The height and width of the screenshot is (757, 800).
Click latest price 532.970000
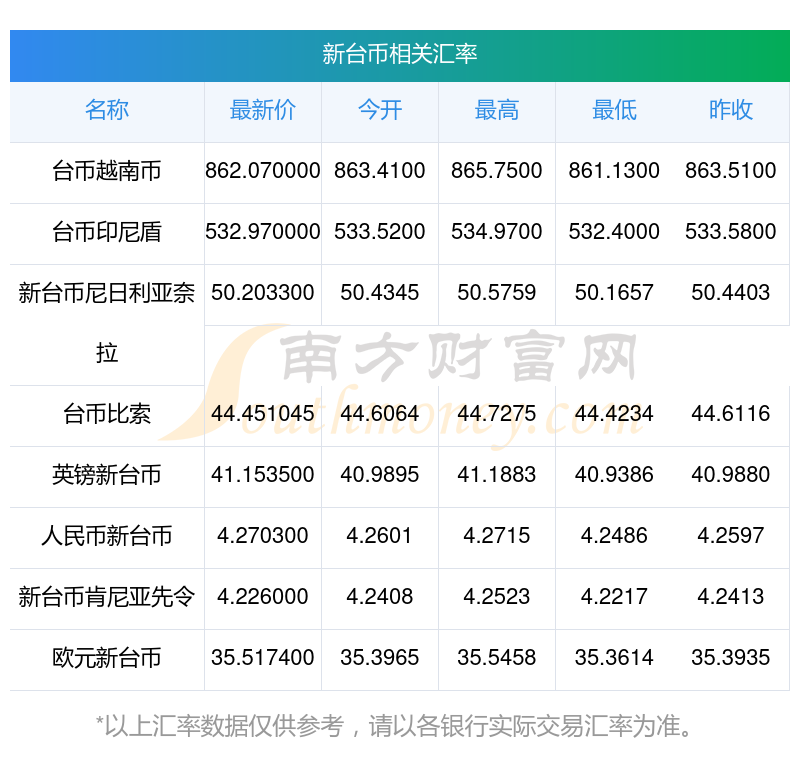(263, 232)
